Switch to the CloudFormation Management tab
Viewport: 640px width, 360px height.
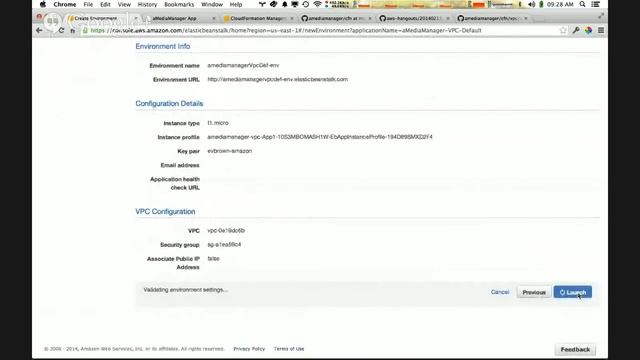coord(257,18)
